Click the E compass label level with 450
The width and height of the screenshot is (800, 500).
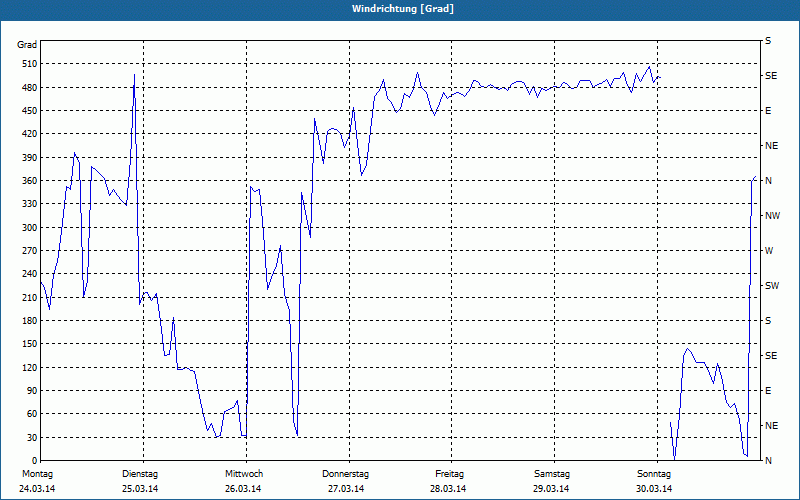coord(768,111)
